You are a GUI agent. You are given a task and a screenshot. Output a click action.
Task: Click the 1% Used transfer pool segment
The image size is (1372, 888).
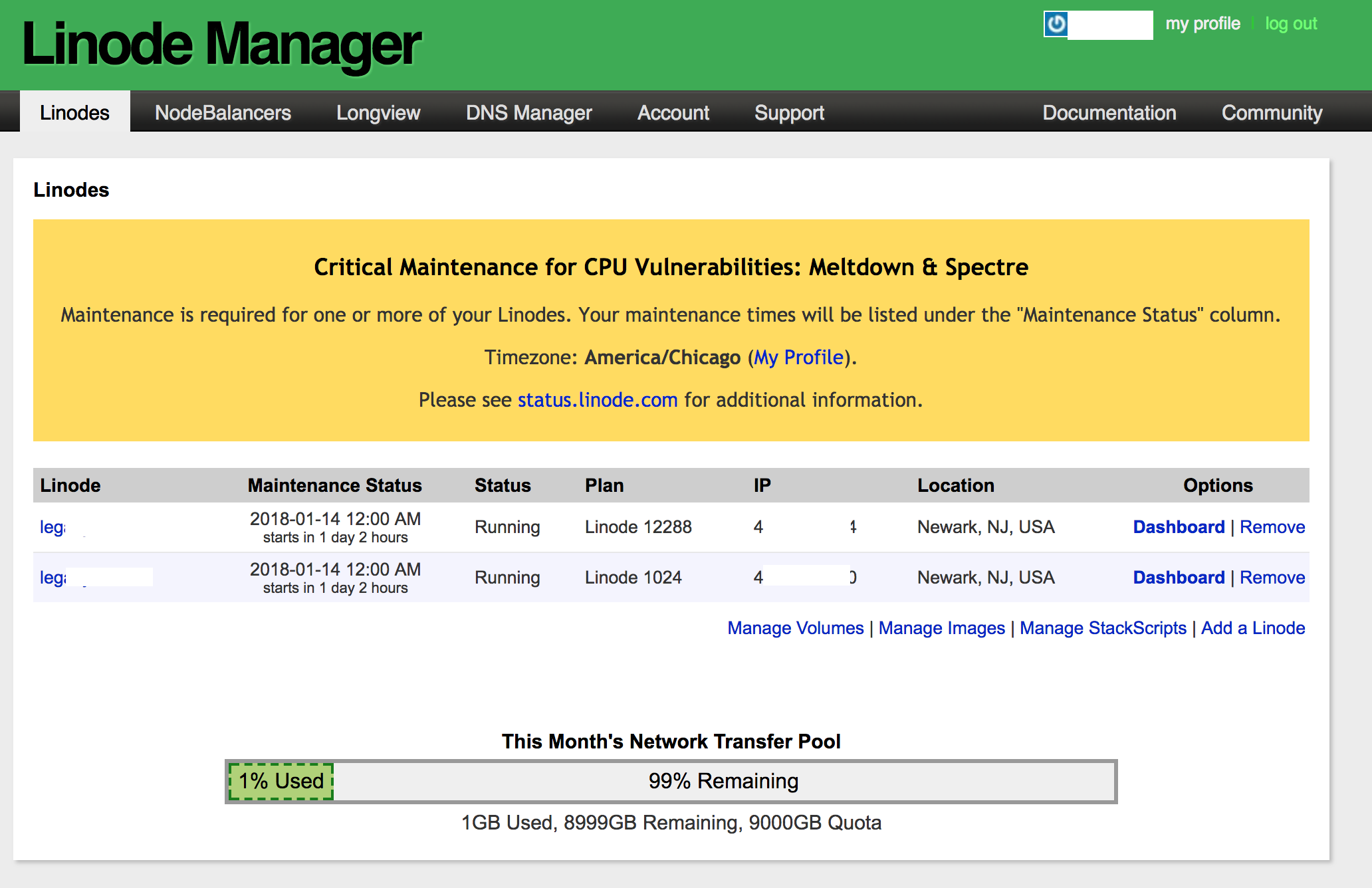coord(281,781)
